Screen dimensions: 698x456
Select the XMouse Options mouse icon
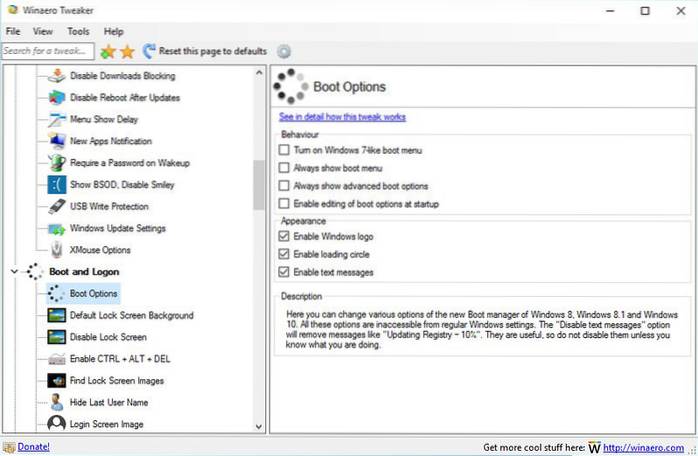[56, 249]
